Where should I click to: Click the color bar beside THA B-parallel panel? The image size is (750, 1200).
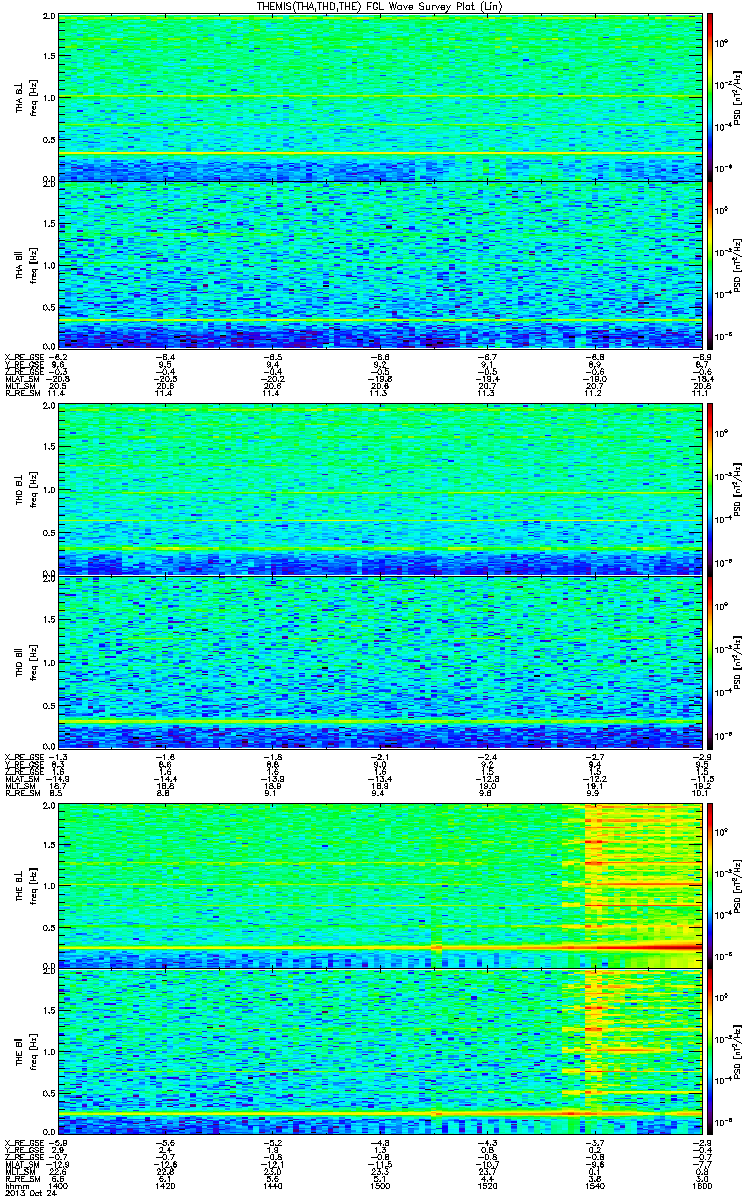[x=710, y=264]
